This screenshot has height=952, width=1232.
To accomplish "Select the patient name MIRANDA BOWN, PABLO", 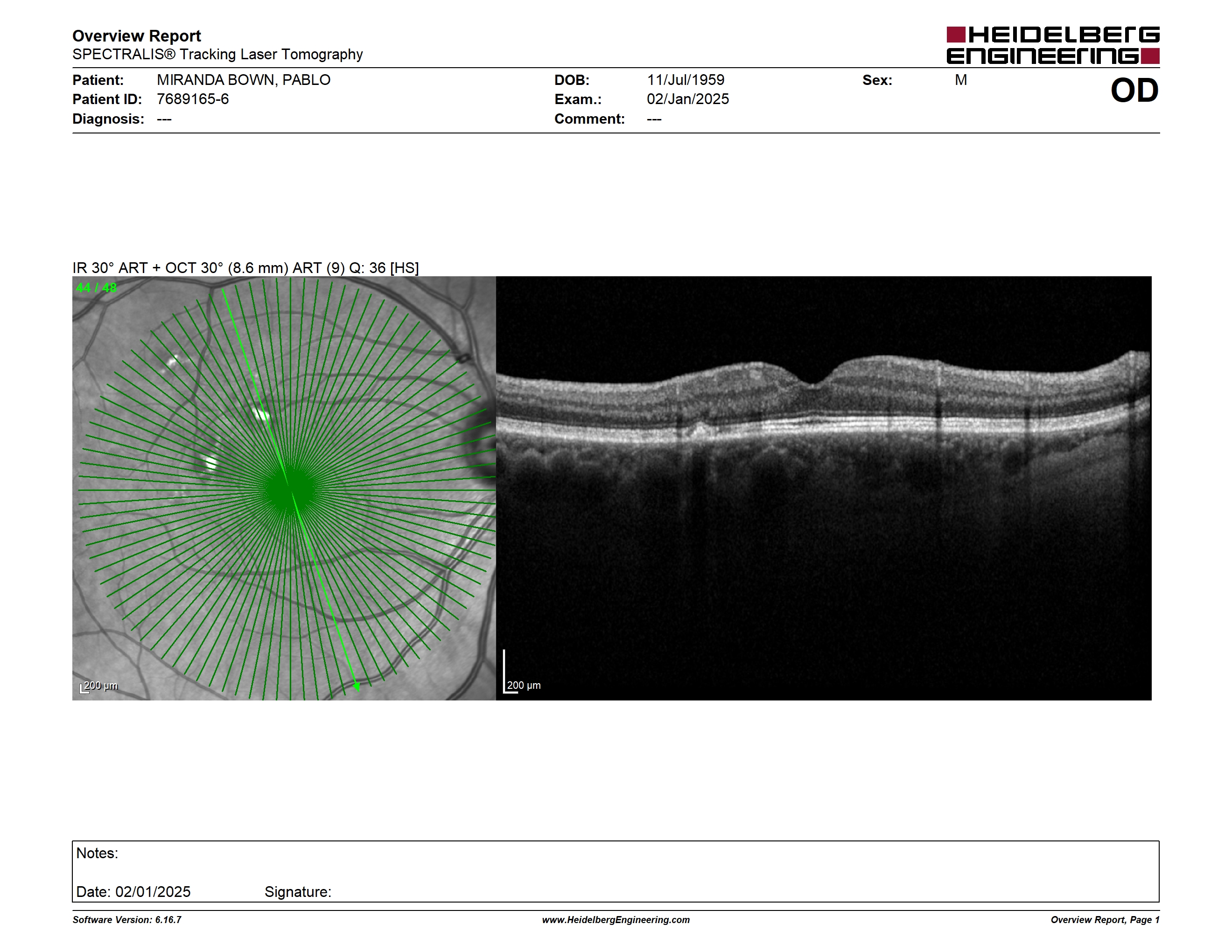I will (x=244, y=80).
